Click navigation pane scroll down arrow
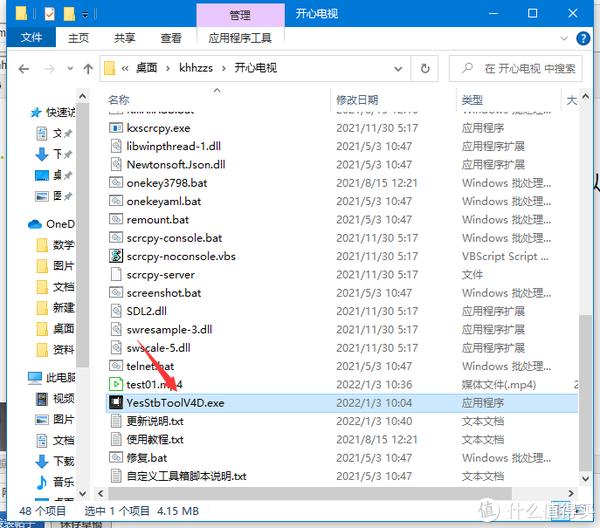Image resolution: width=600 pixels, height=528 pixels. pos(83,494)
